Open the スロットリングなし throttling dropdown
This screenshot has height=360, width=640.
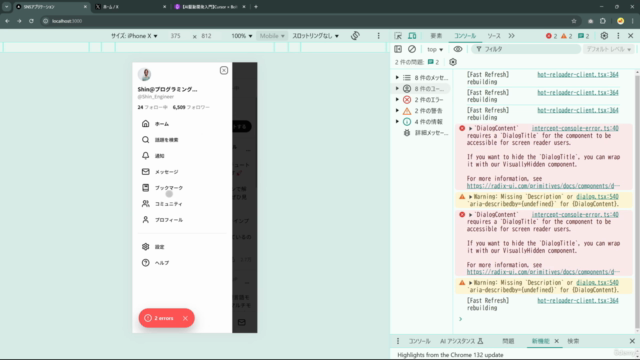click(x=316, y=36)
